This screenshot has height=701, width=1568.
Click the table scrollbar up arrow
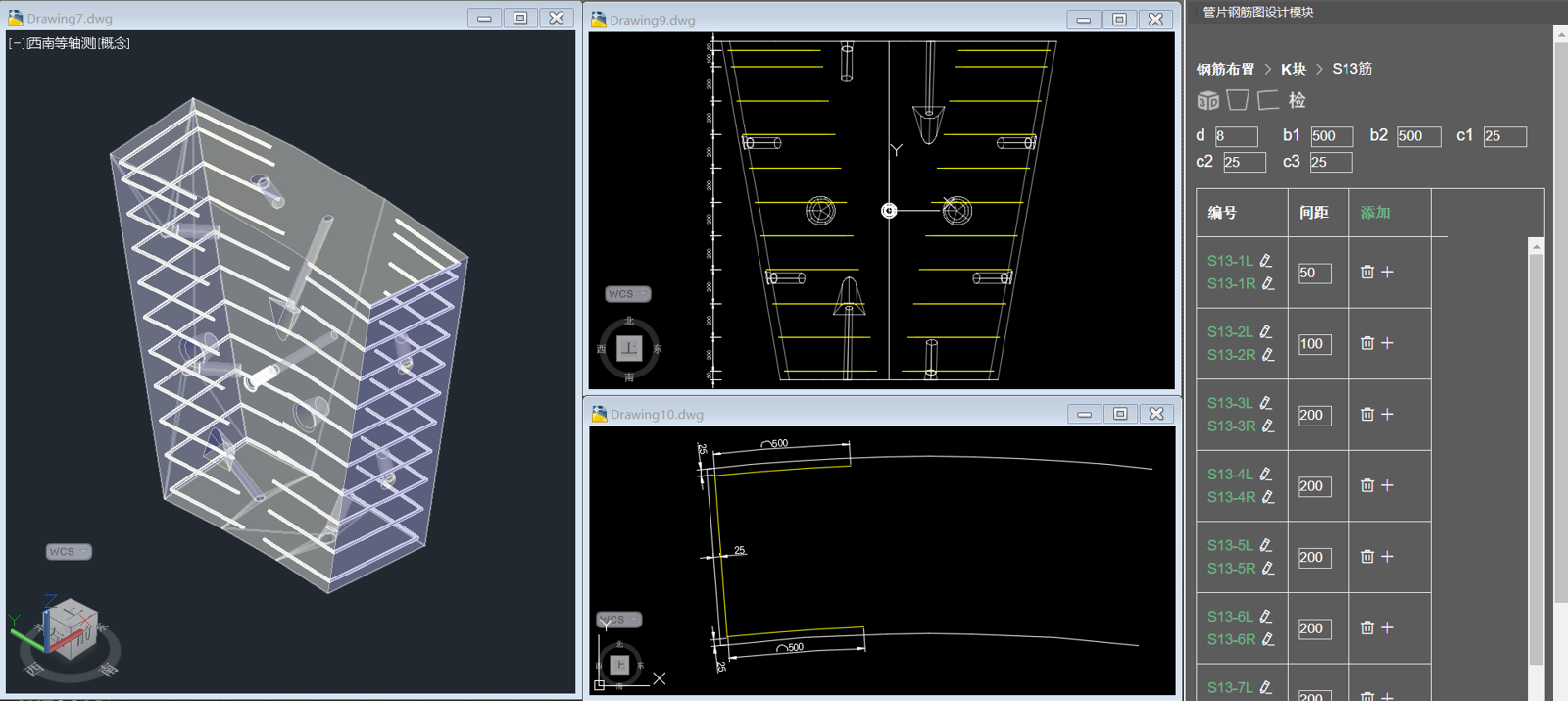[1536, 246]
